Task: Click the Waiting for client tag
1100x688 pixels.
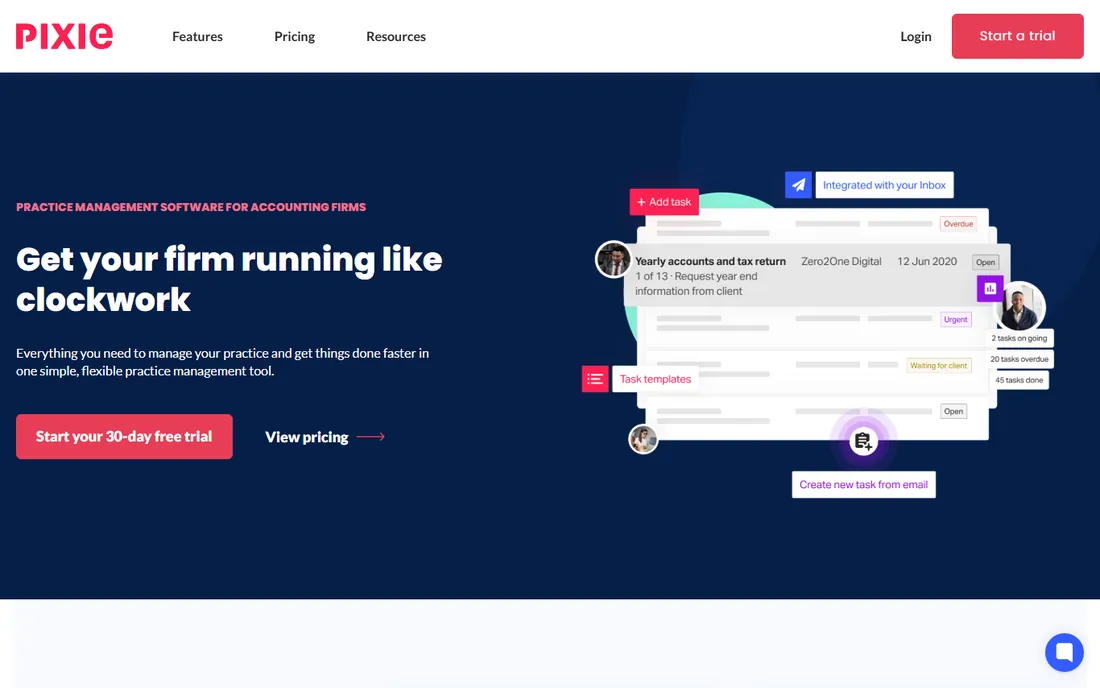Action: click(x=939, y=365)
